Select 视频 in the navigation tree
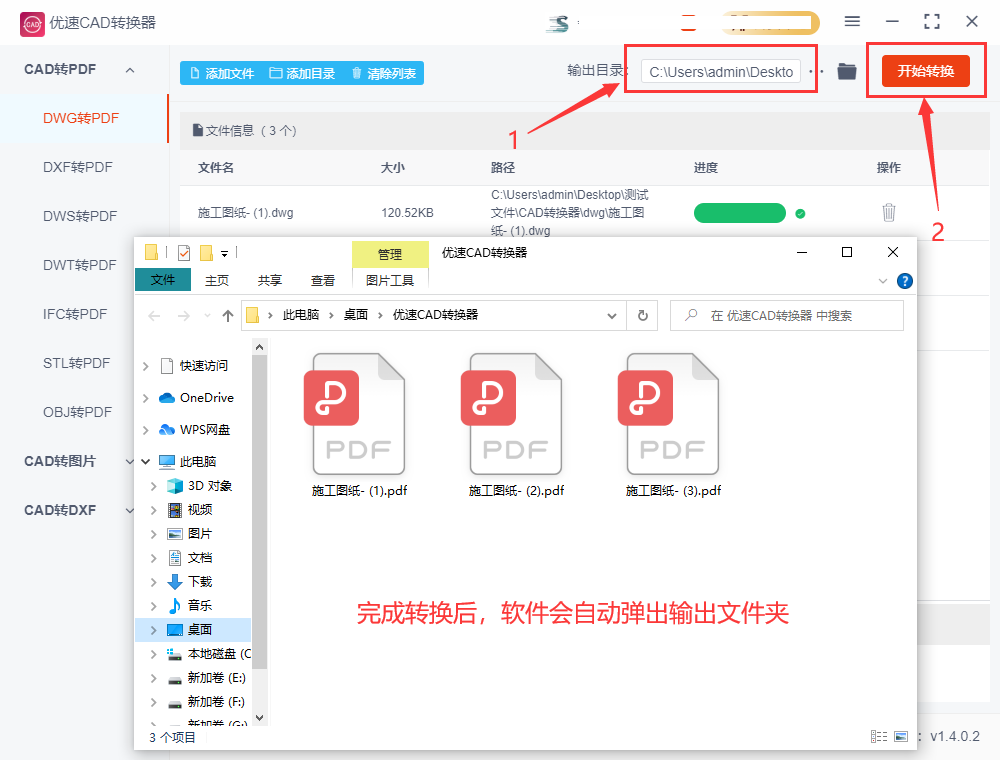This screenshot has width=1000, height=760. click(x=189, y=509)
